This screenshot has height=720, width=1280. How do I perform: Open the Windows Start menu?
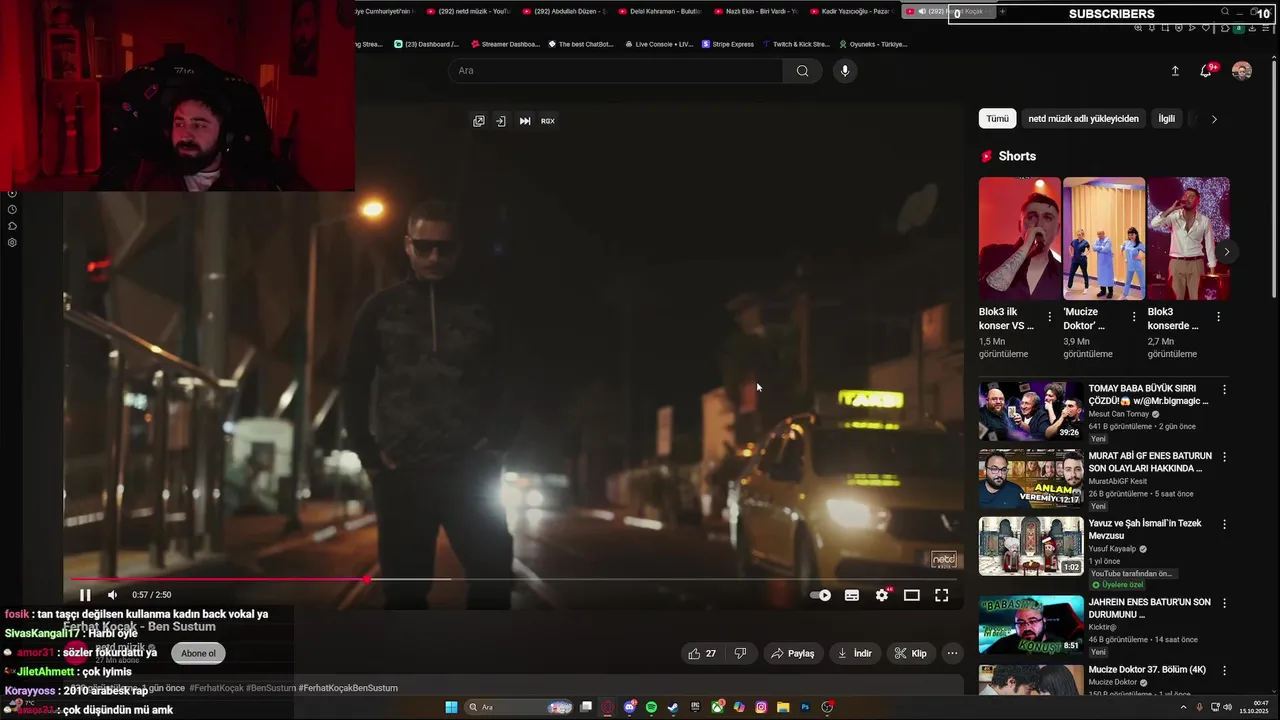(451, 707)
